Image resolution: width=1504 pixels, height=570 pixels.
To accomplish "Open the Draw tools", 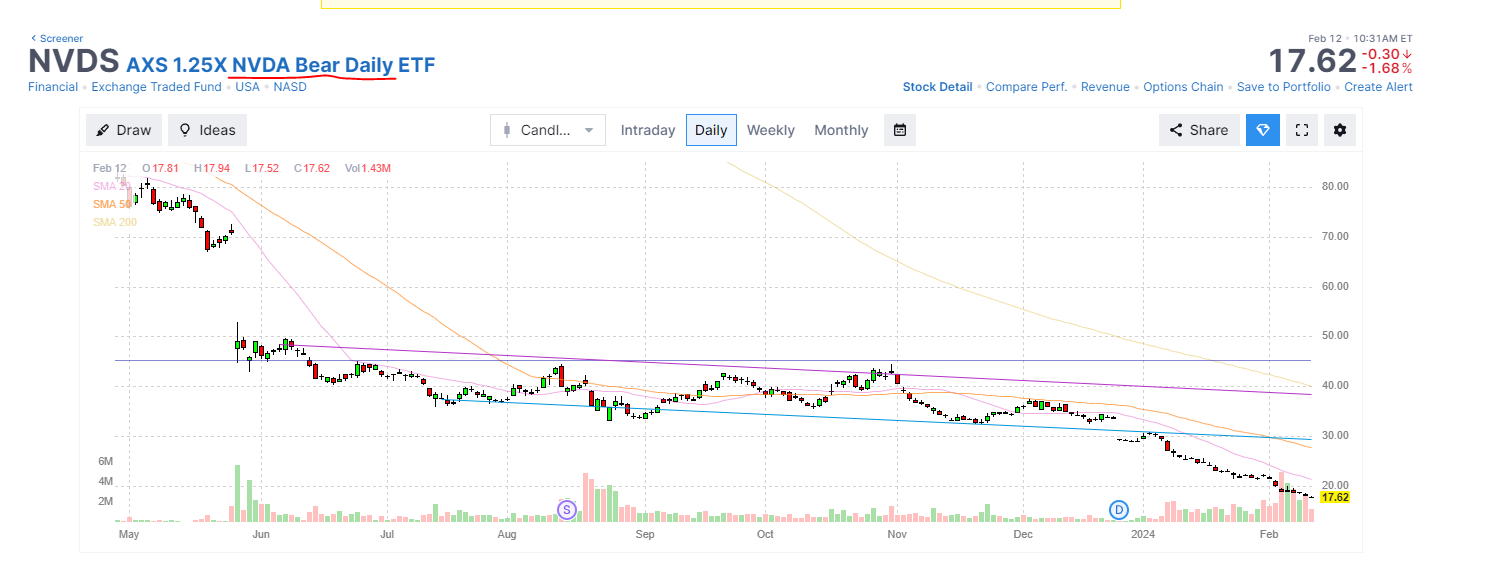I will (x=125, y=130).
